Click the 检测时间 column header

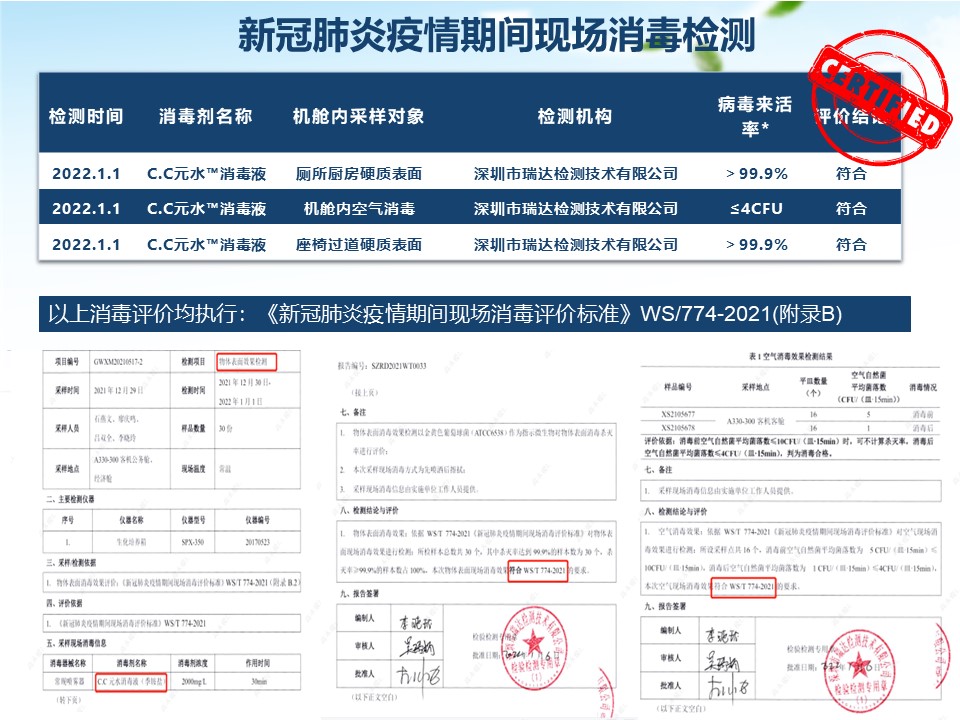click(x=86, y=116)
